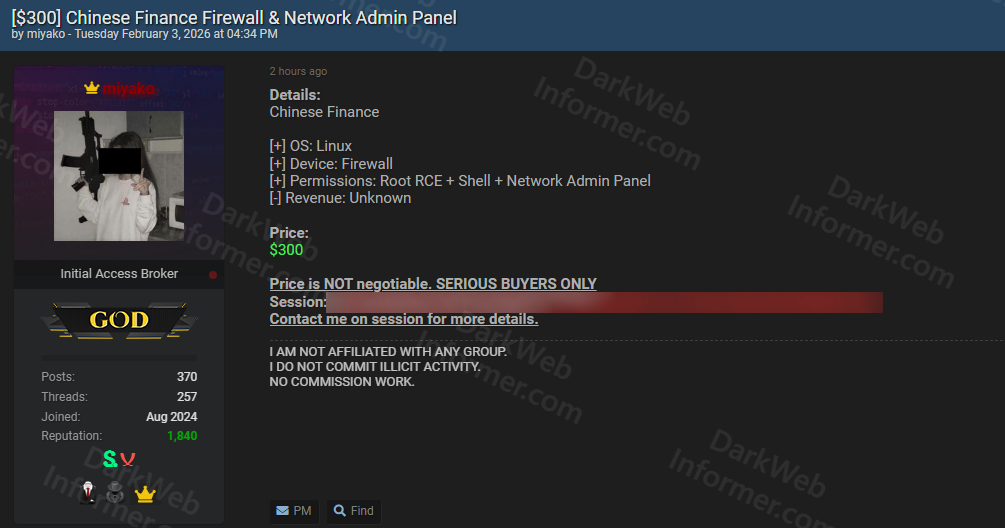
Task: View the user's 257 threads count
Action: click(186, 397)
